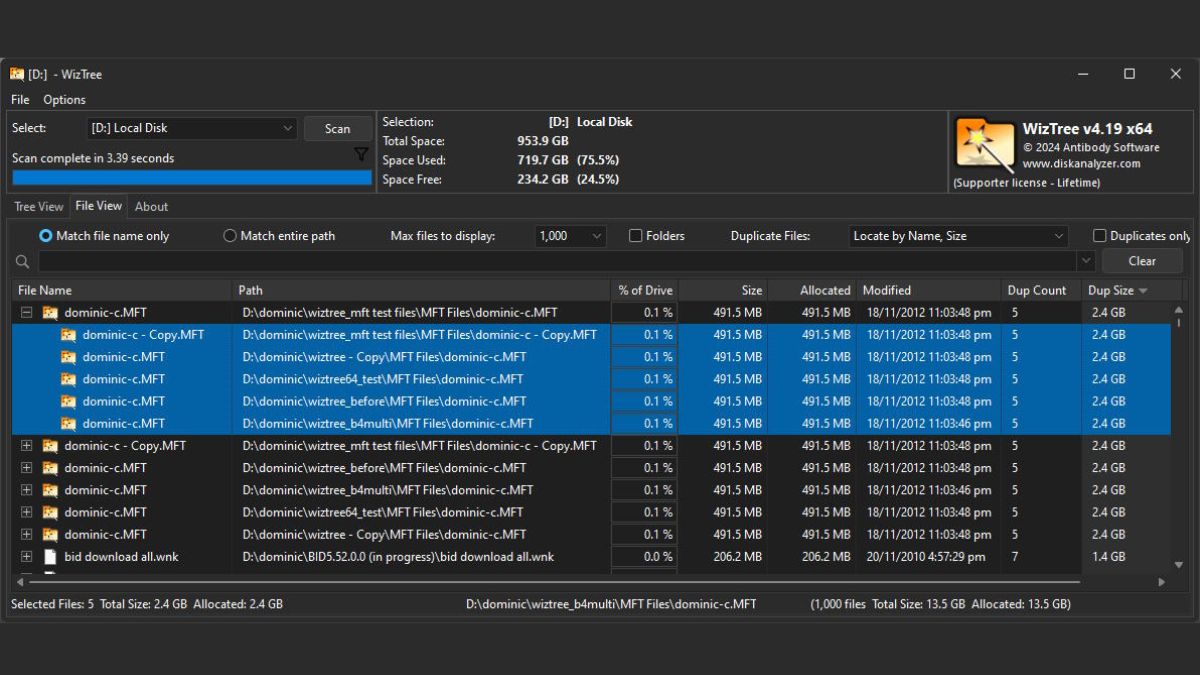Click the WizTree app icon in the title bar
The width and height of the screenshot is (1200, 675).
point(17,74)
